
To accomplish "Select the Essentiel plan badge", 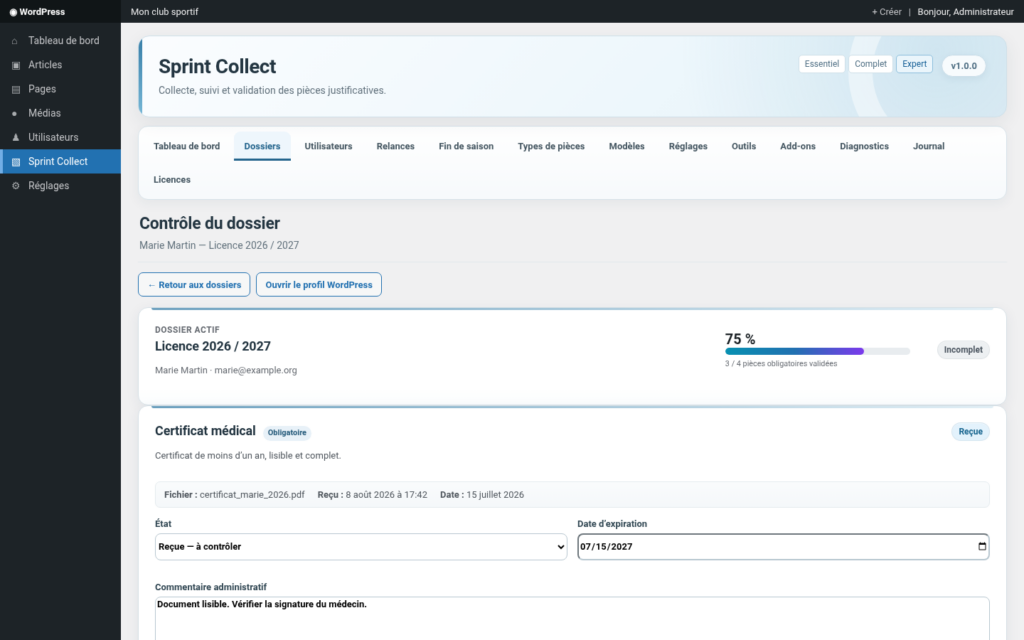I will 822,64.
